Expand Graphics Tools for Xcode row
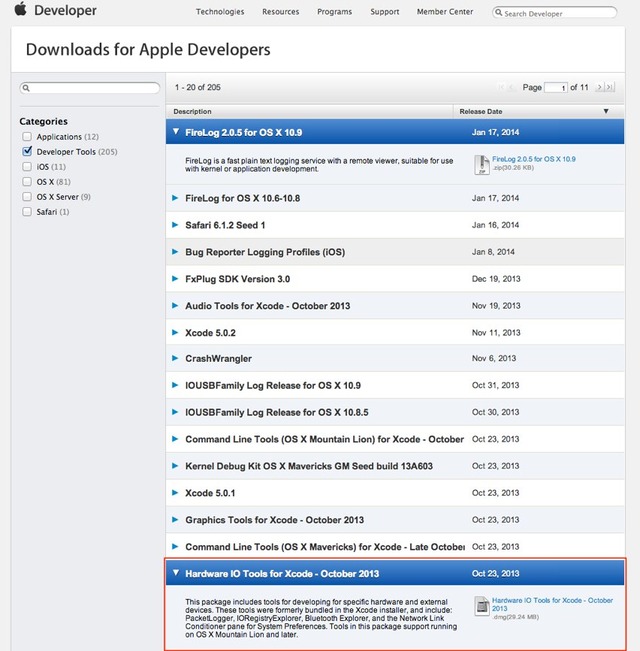 (175, 520)
